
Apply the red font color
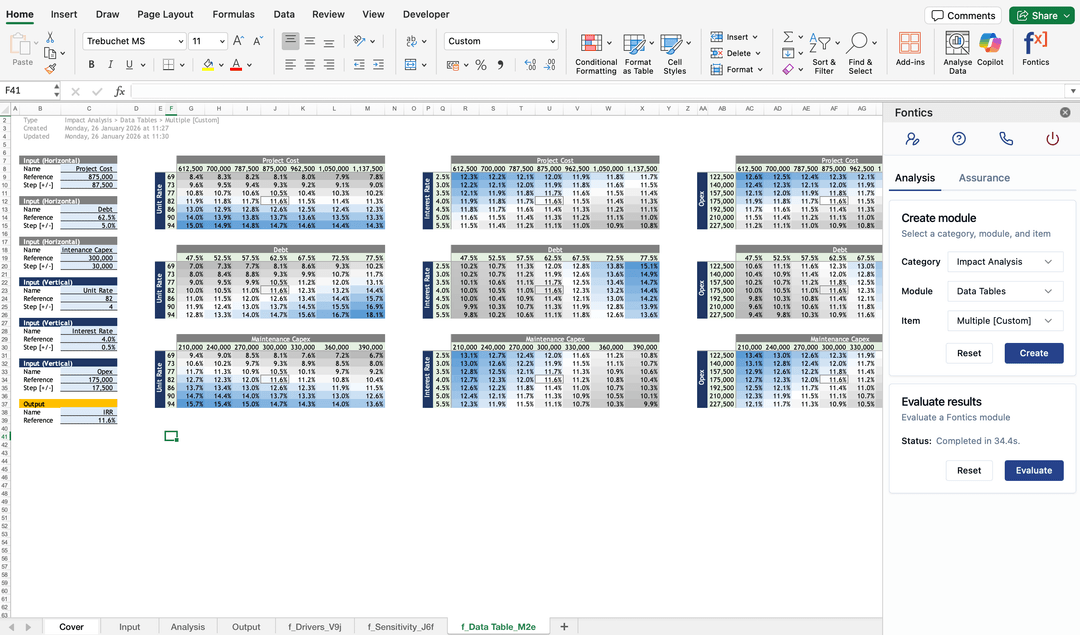(236, 65)
